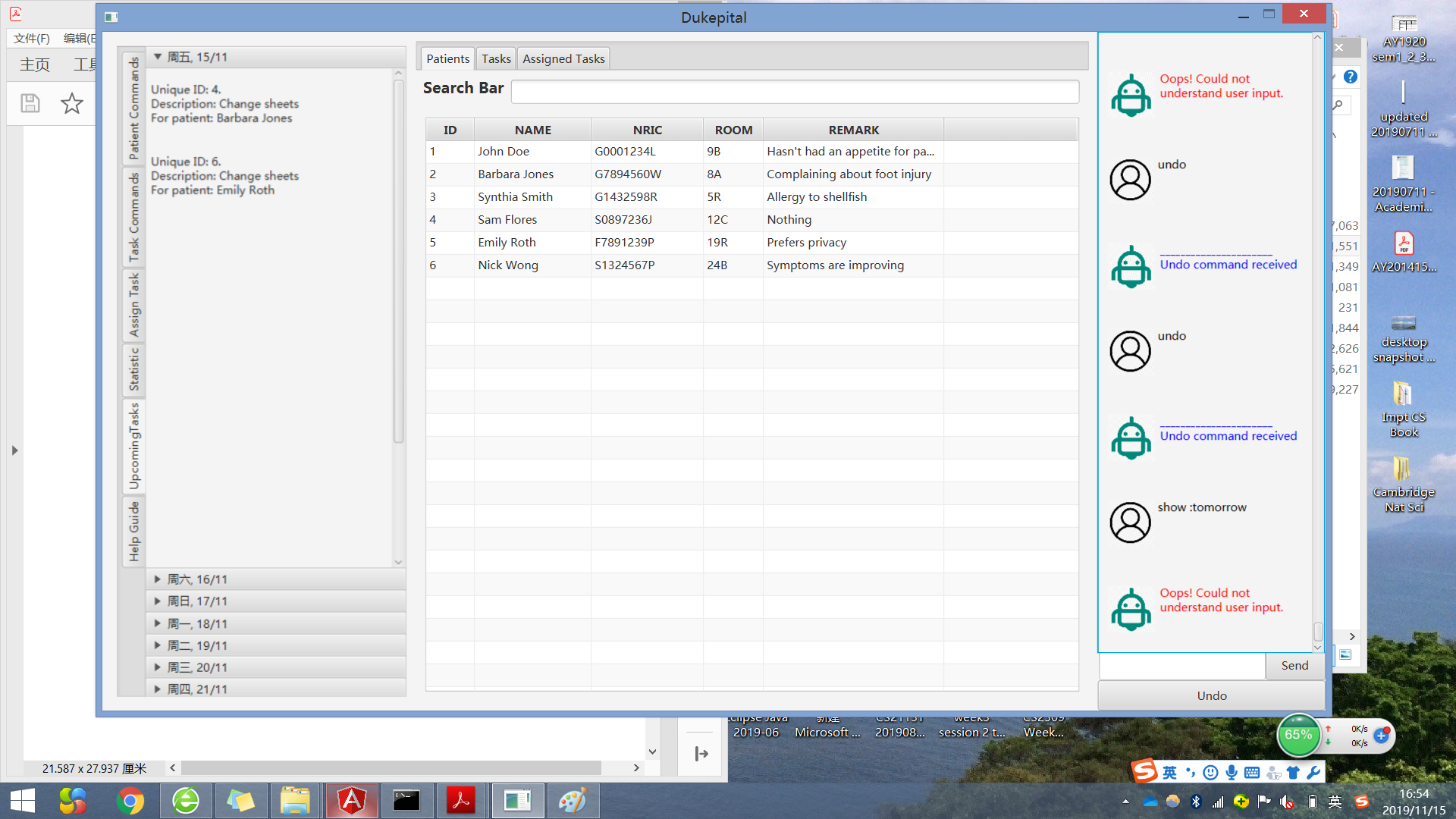Click the blue help question mark icon

1351,77
